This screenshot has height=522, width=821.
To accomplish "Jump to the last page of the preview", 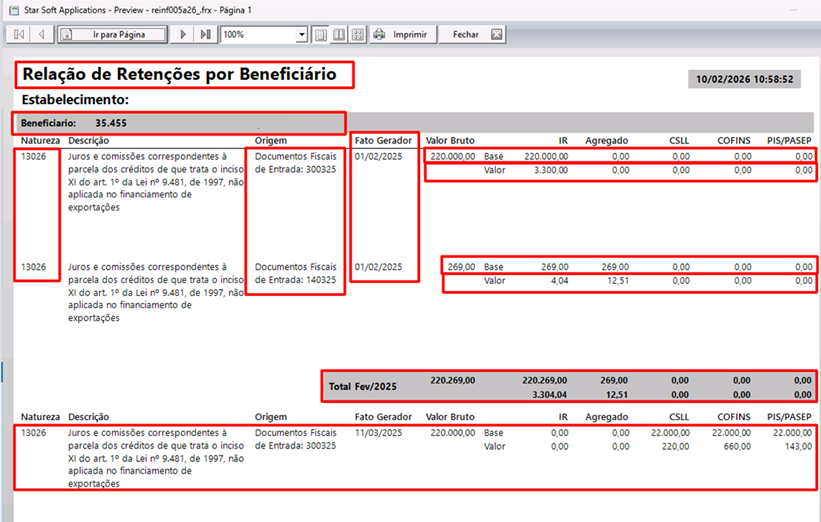I will click(x=205, y=34).
